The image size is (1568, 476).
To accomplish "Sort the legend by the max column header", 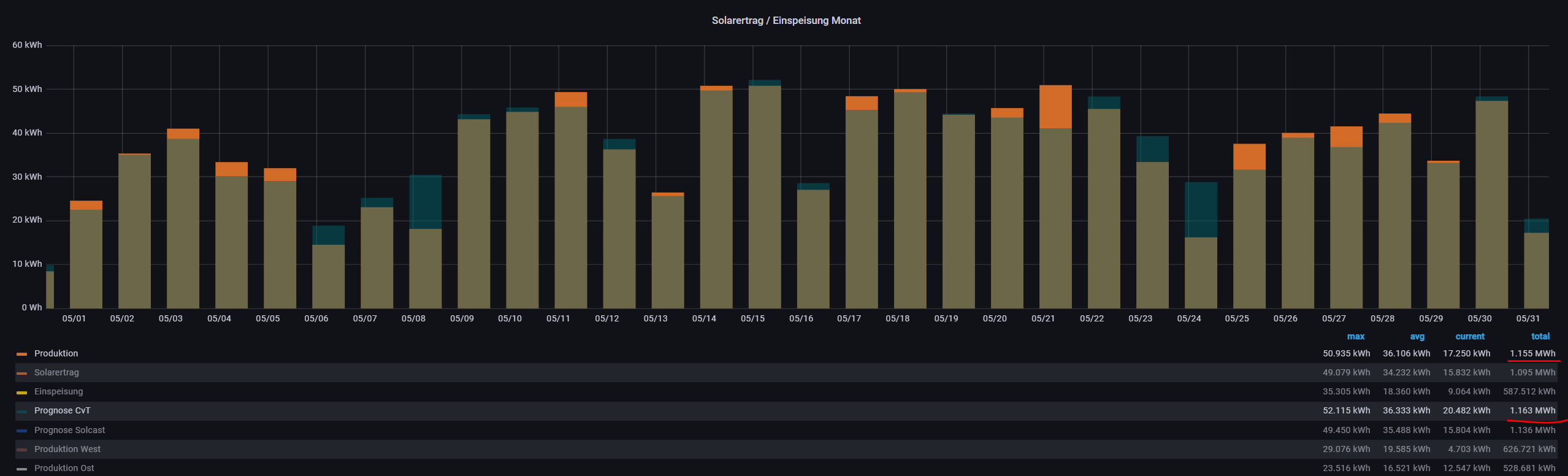I will tap(1355, 336).
